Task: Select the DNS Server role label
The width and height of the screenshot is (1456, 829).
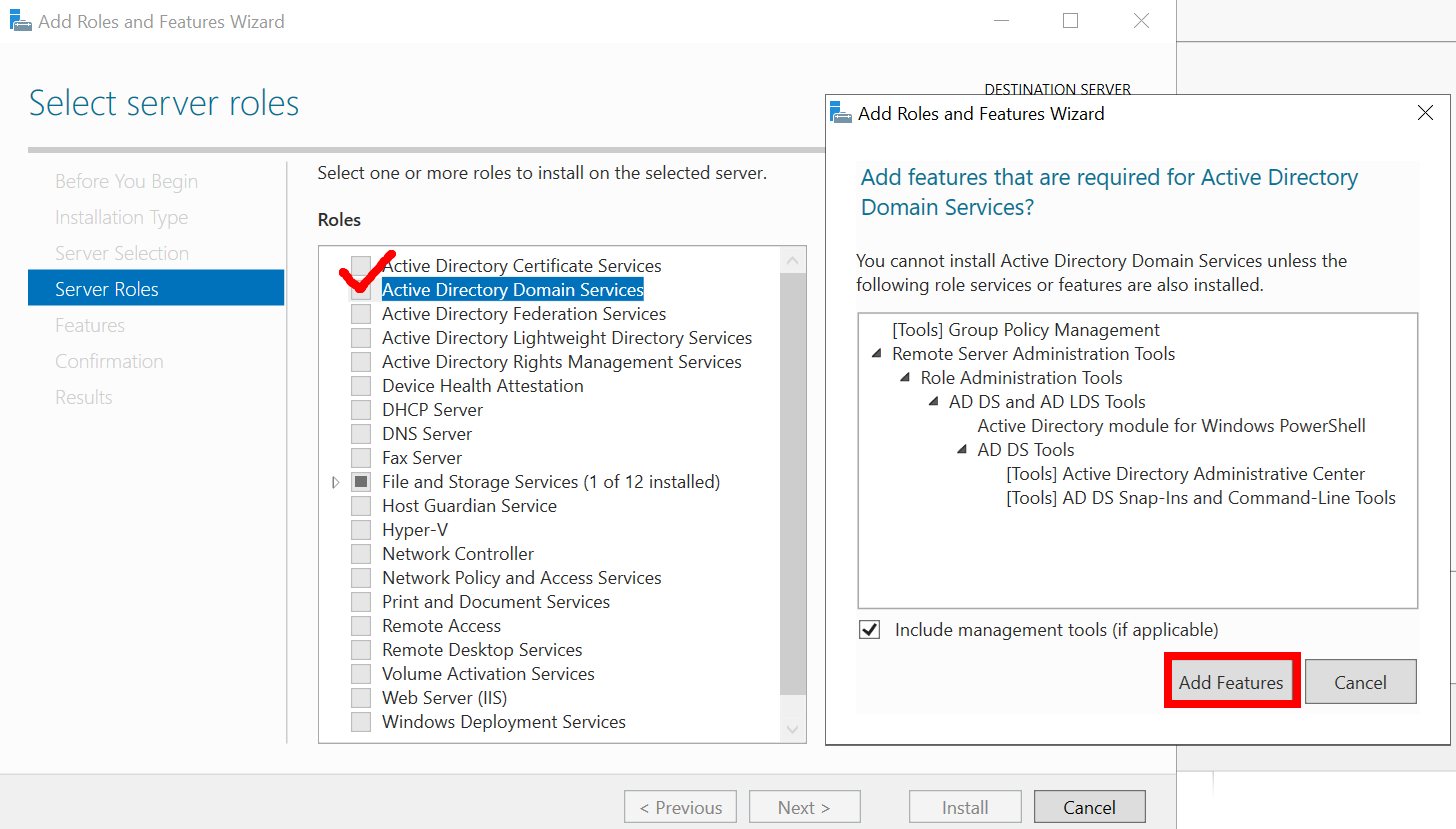Action: tap(427, 434)
